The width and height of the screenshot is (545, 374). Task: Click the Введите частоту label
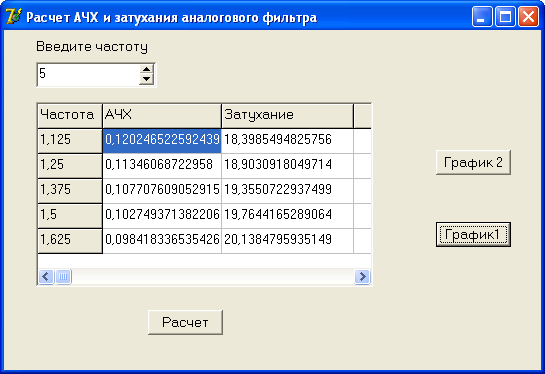point(92,47)
